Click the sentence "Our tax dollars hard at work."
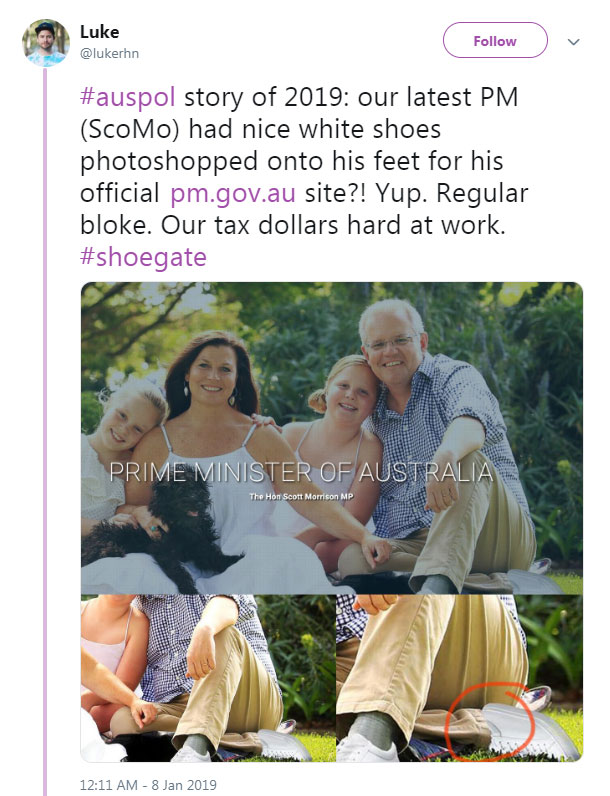 (333, 225)
